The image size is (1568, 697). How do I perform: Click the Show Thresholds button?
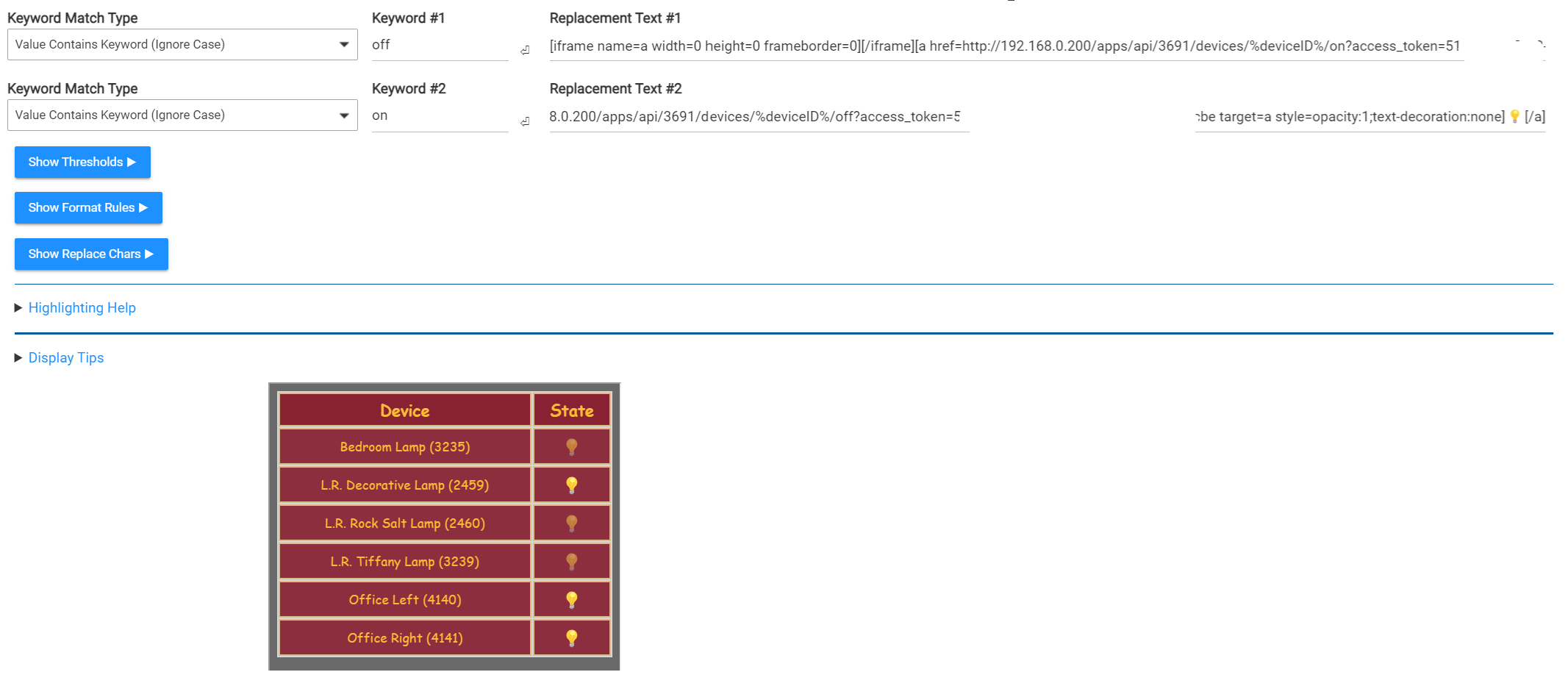(82, 162)
